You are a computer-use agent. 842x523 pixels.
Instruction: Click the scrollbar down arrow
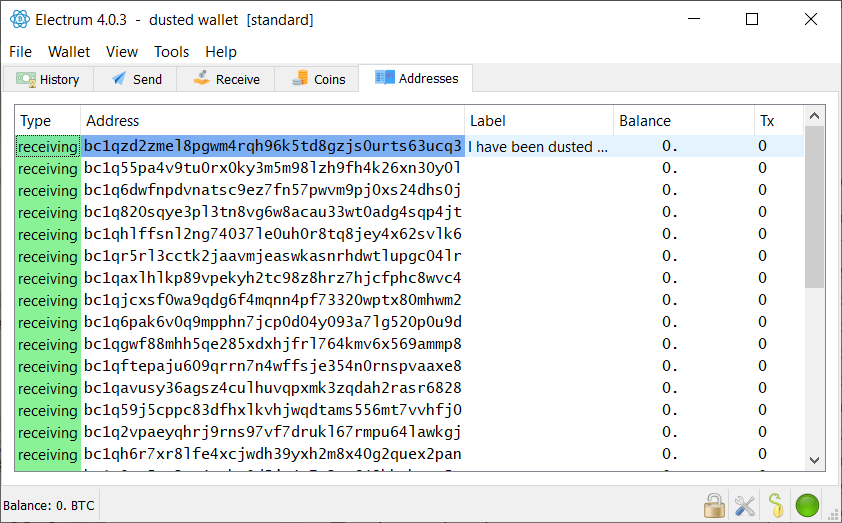point(814,460)
